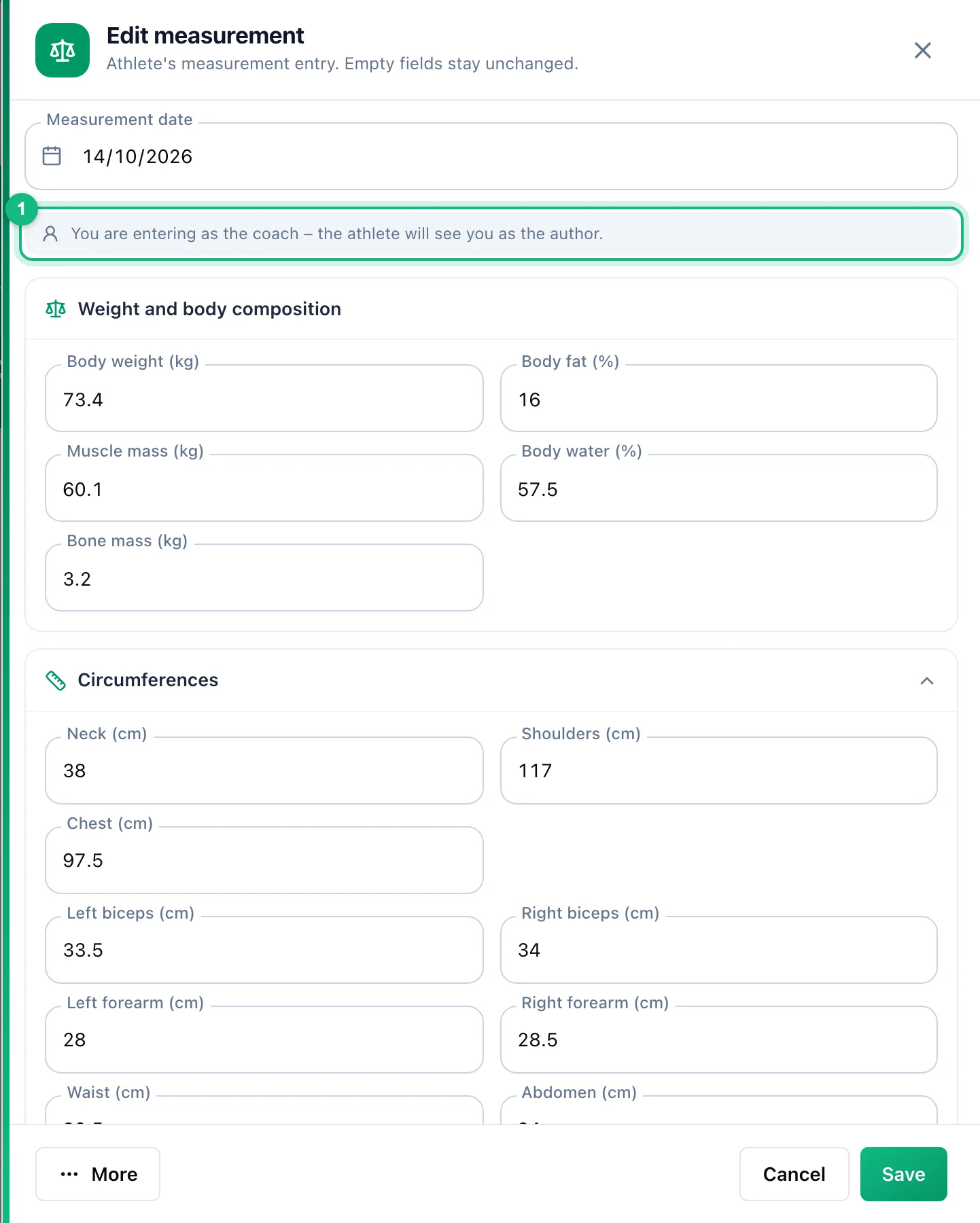This screenshot has width=980, height=1223.
Task: Open the Measurement date field
Action: [491, 156]
